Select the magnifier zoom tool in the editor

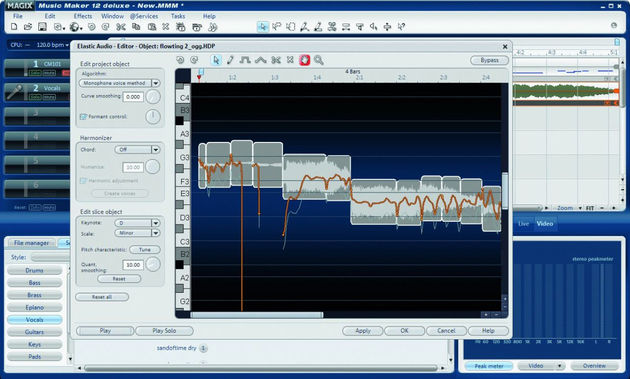[x=319, y=60]
